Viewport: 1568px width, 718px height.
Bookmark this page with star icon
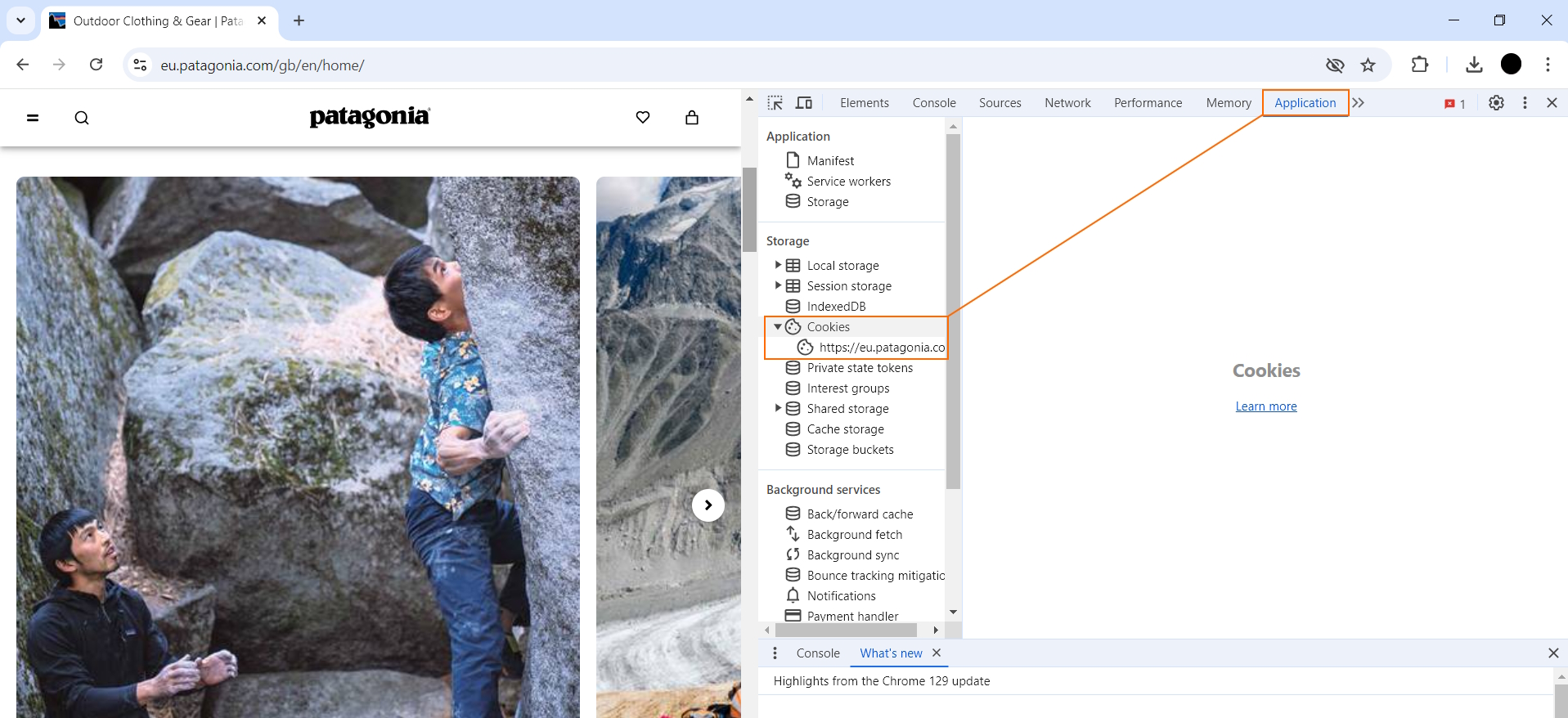pos(1368,65)
